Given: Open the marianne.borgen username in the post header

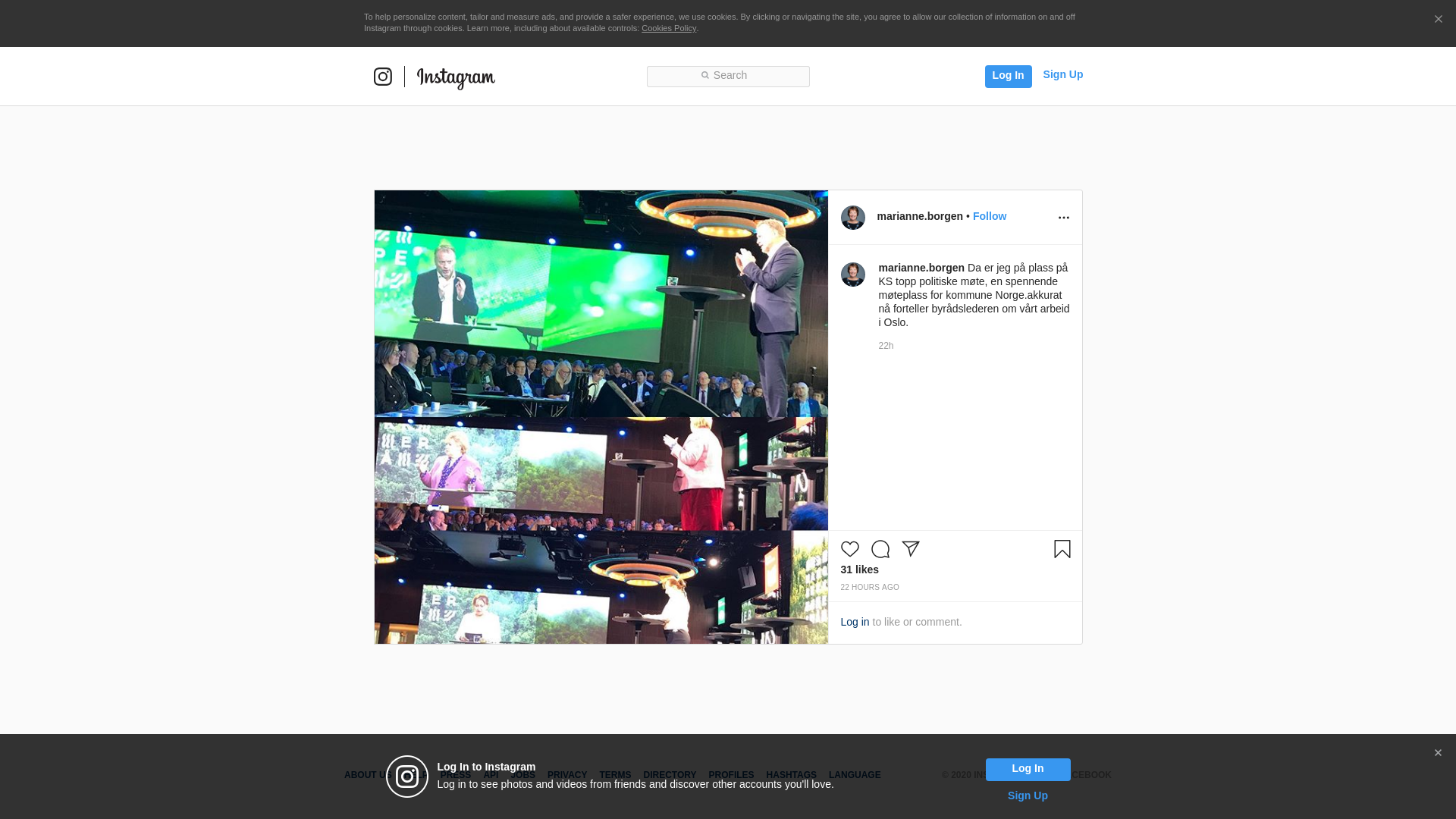Looking at the screenshot, I should tap(920, 216).
